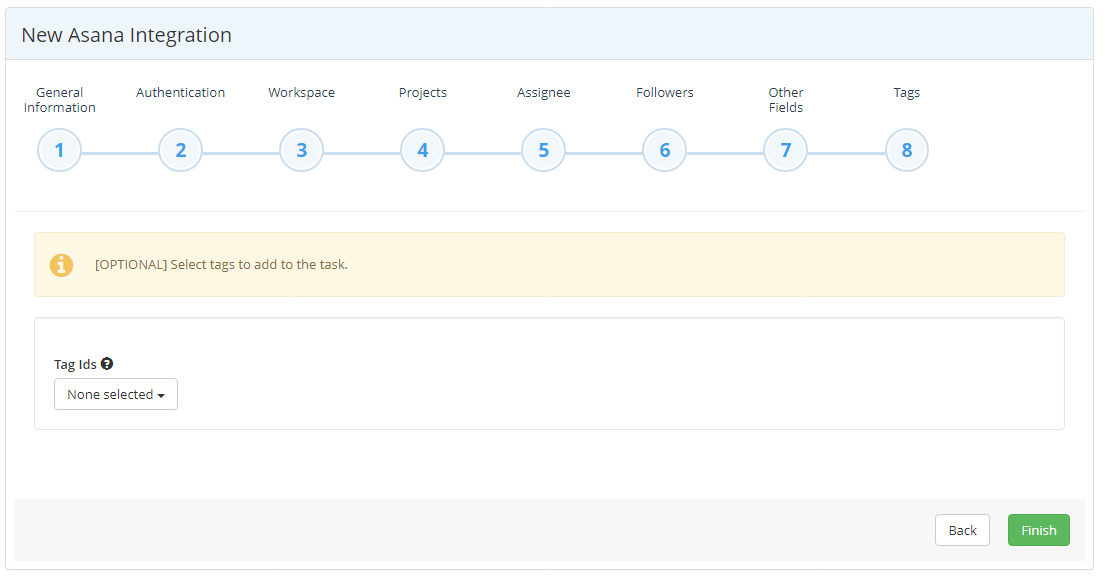
Task: Click the New Asana Integration header
Action: 126,34
